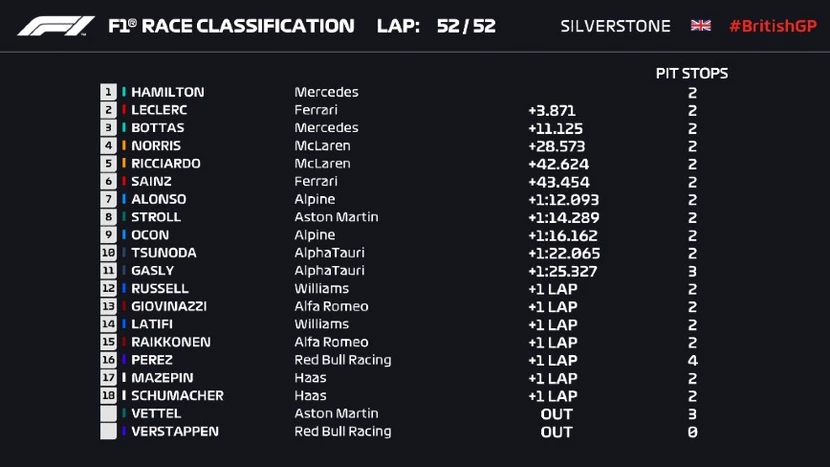The height and width of the screenshot is (467, 830).
Task: Click Aston Martin team name beside Stroll
Action: click(x=336, y=217)
